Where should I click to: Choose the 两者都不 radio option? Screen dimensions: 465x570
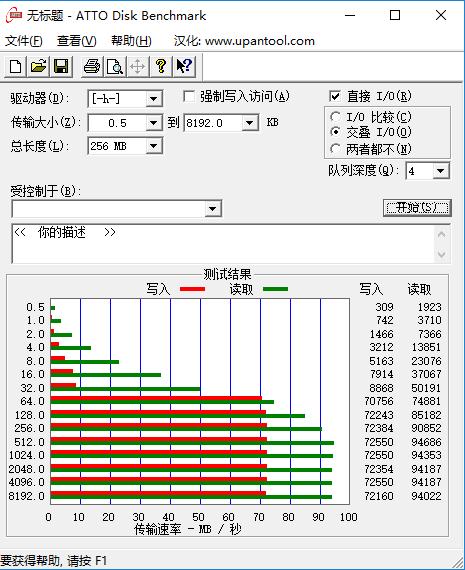tap(335, 149)
